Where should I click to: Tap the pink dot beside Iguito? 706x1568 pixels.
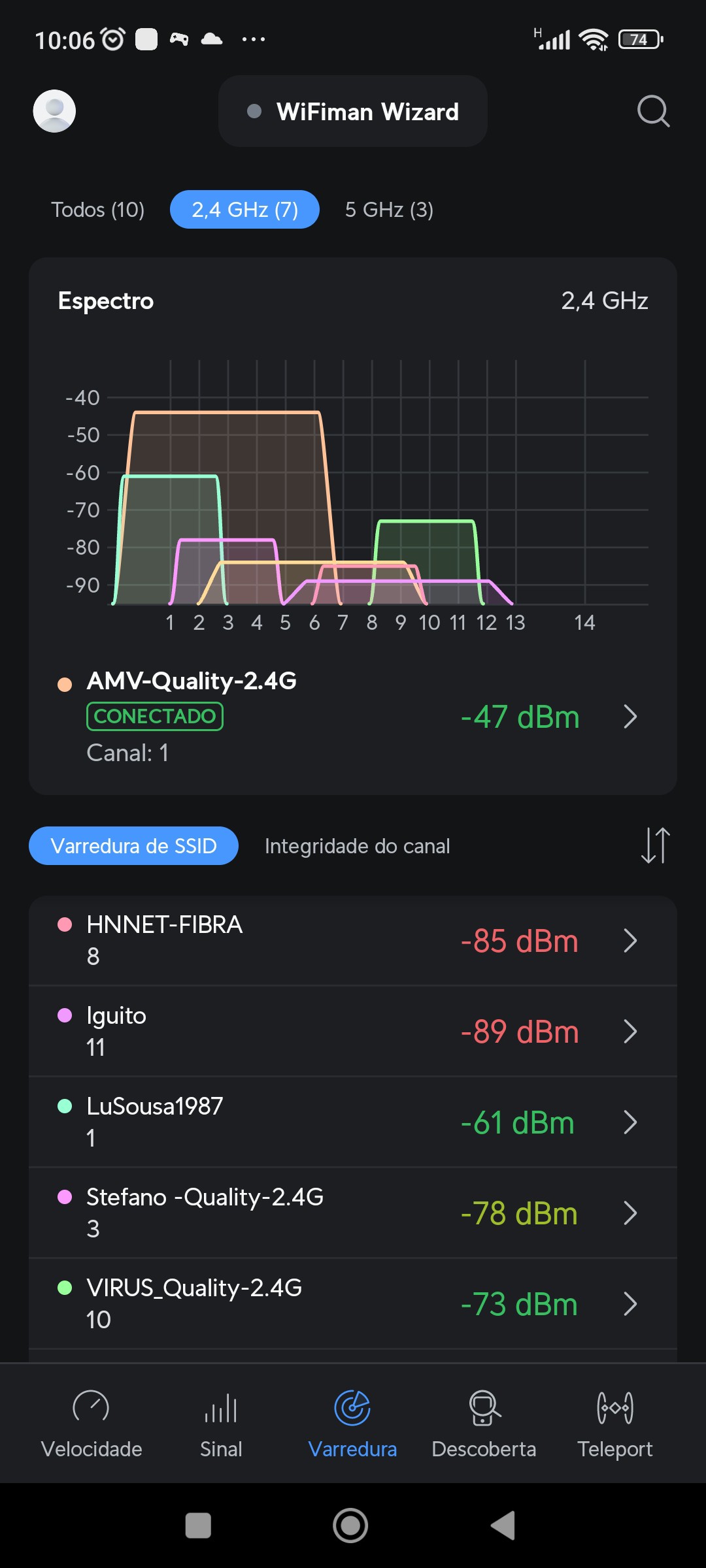pyautogui.click(x=65, y=1015)
